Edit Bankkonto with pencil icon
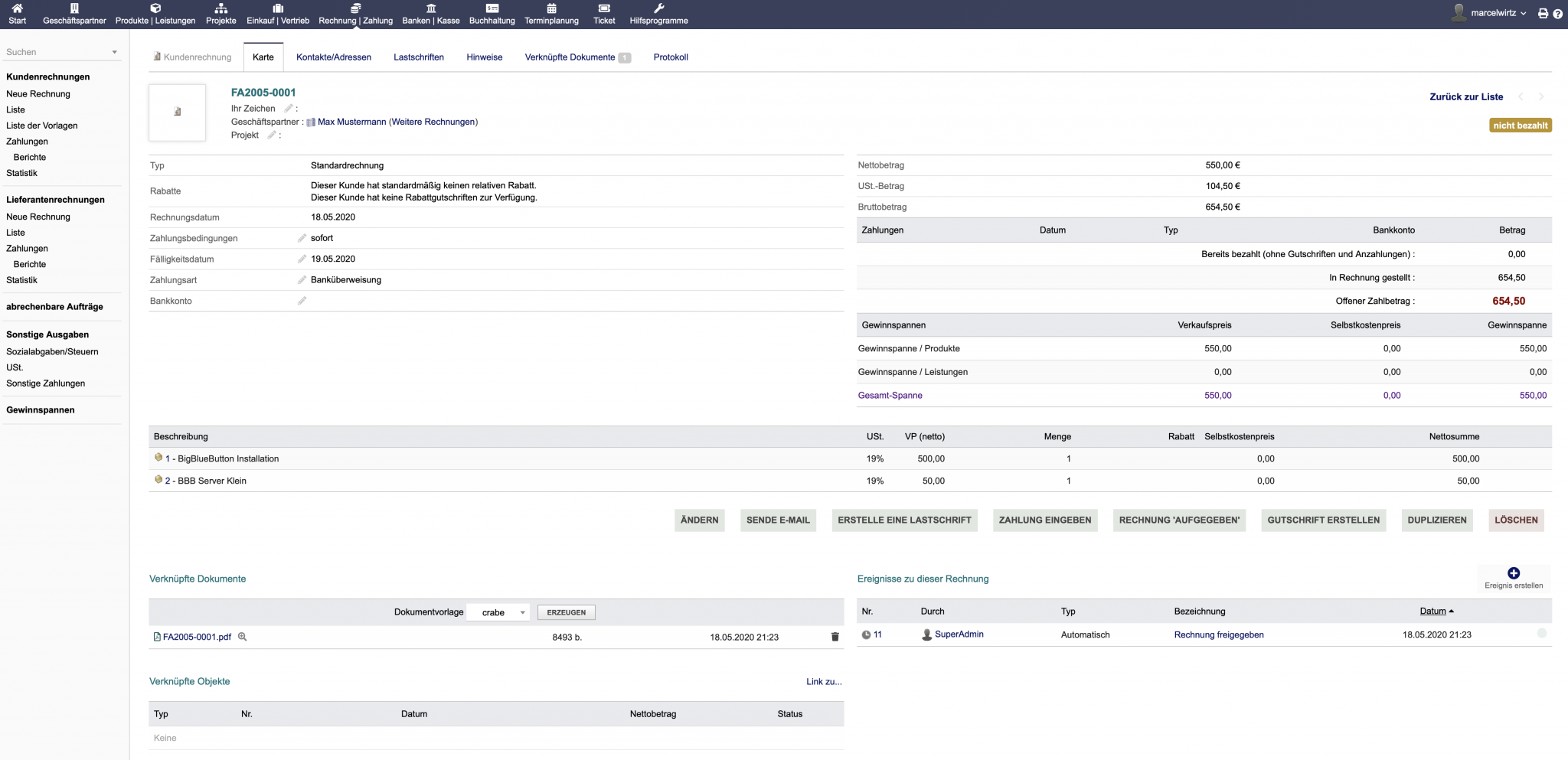1568x760 pixels. [x=302, y=301]
